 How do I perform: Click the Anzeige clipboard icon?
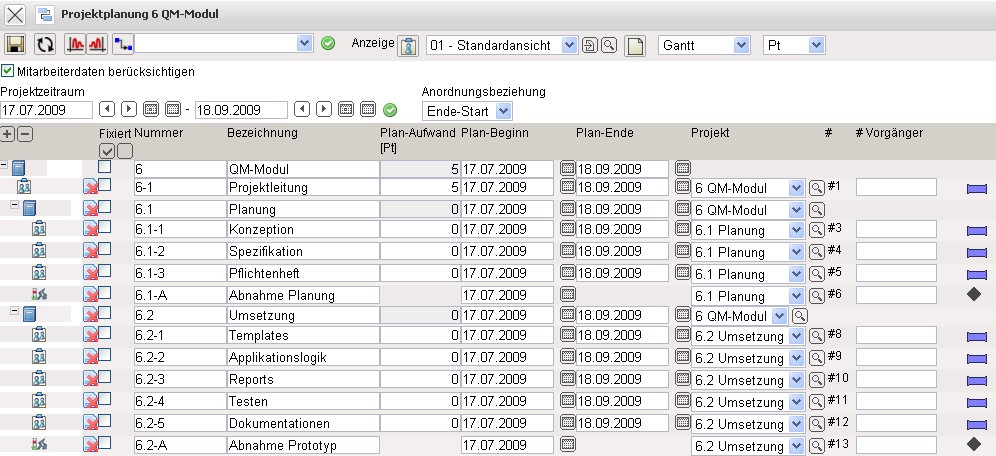click(x=408, y=46)
